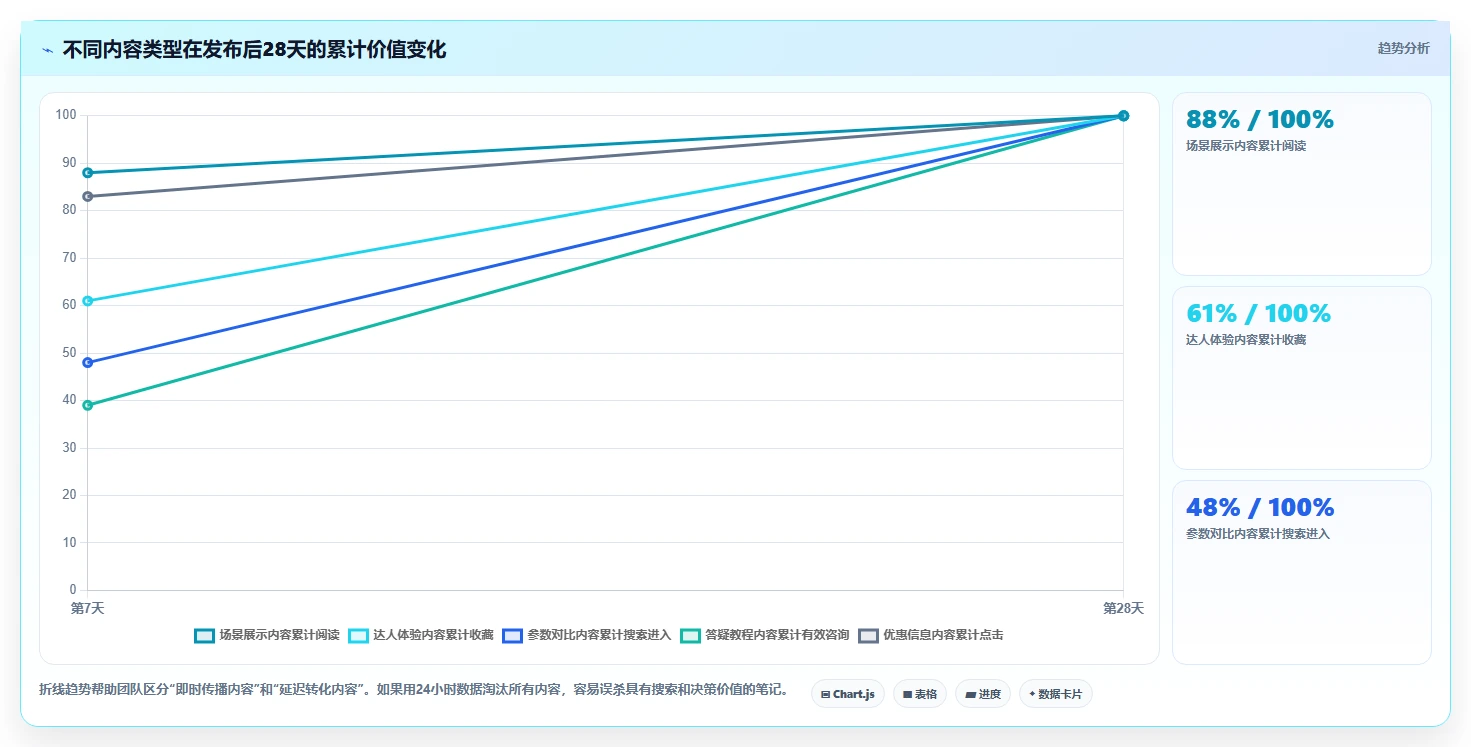The image size is (1471, 747).
Task: Click the 第7天 x-axis label
Action: tap(87, 608)
